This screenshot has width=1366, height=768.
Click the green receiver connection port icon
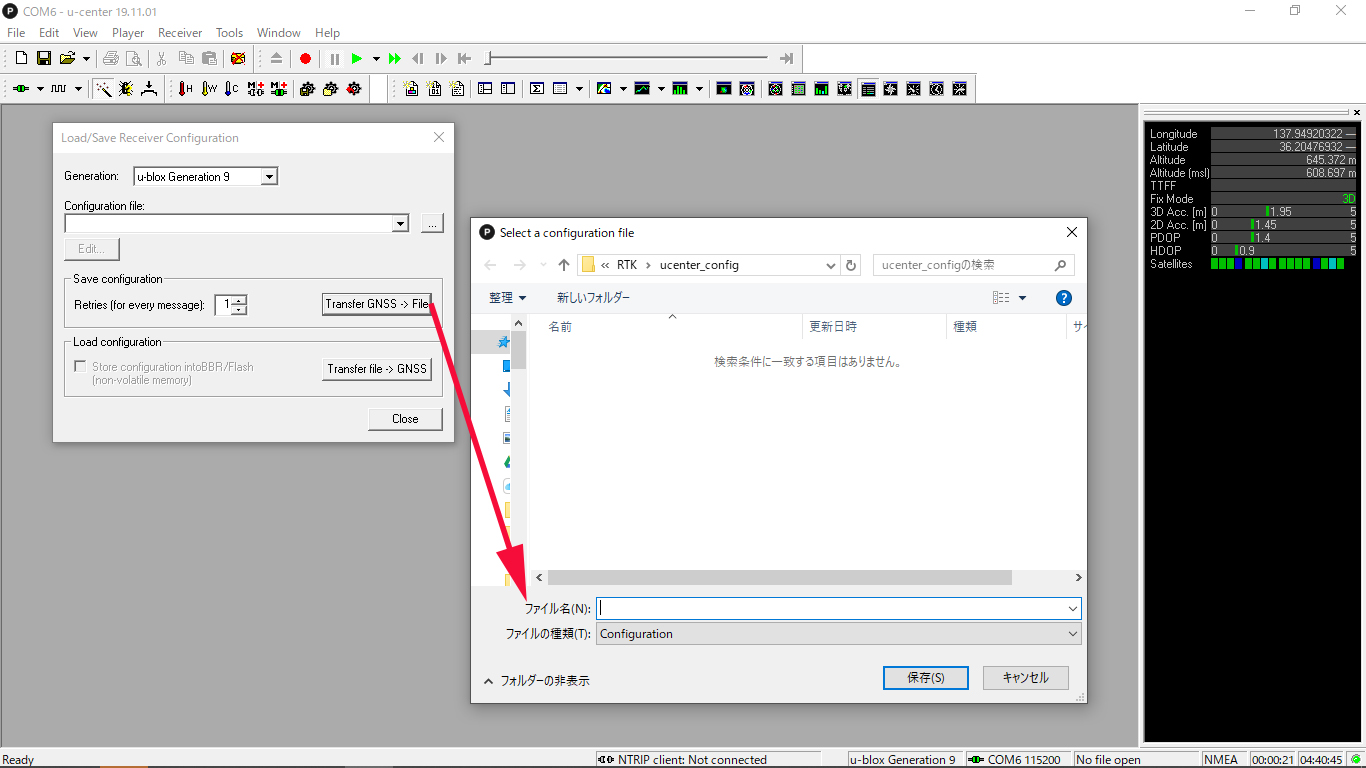point(21,89)
